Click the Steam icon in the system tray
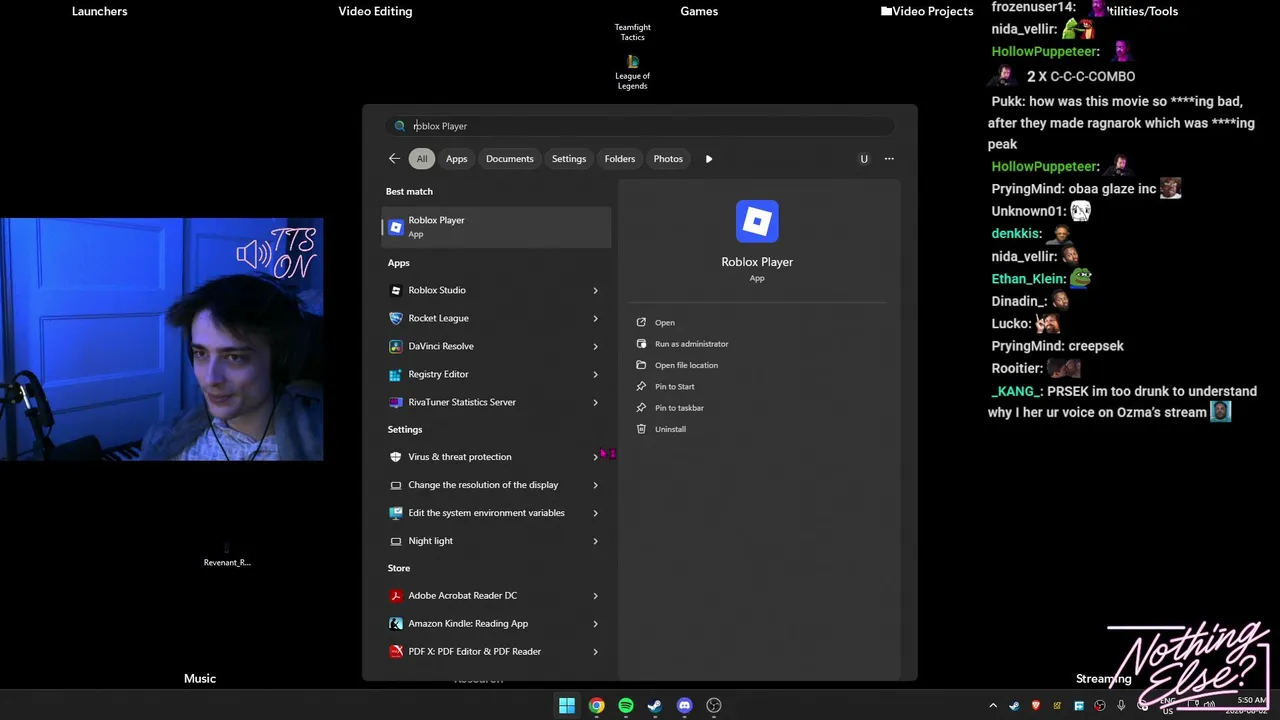The image size is (1280, 720). (1014, 706)
